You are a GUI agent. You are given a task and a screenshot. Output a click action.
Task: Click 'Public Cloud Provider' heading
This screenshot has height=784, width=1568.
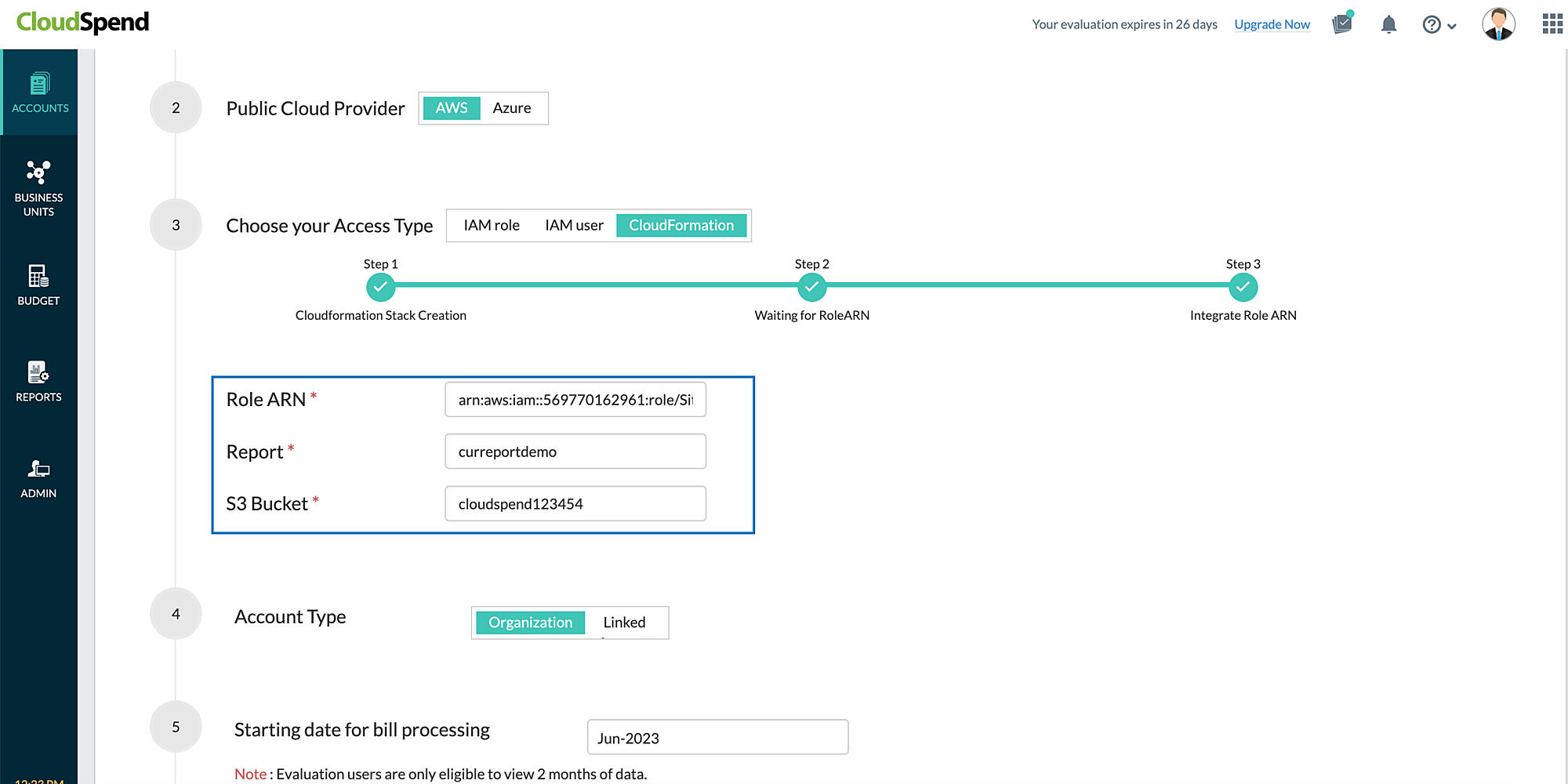pyautogui.click(x=315, y=108)
